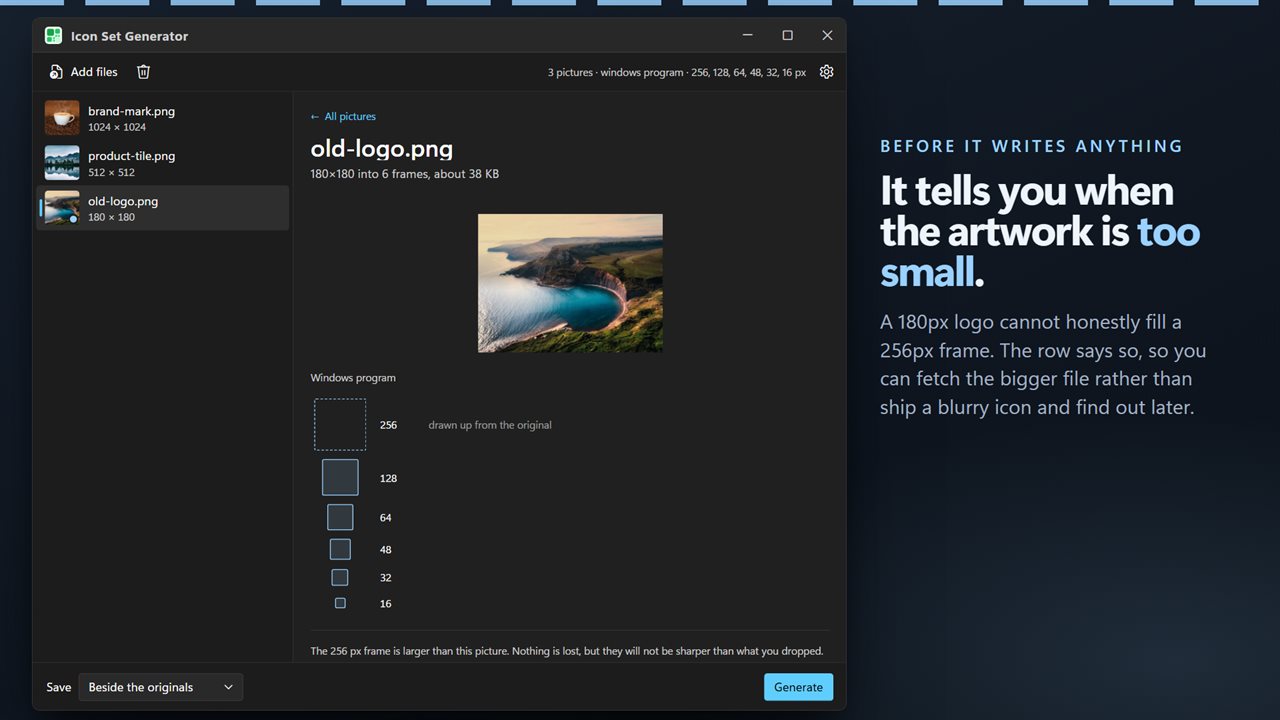Click the 16 frame preview box

coord(340,603)
